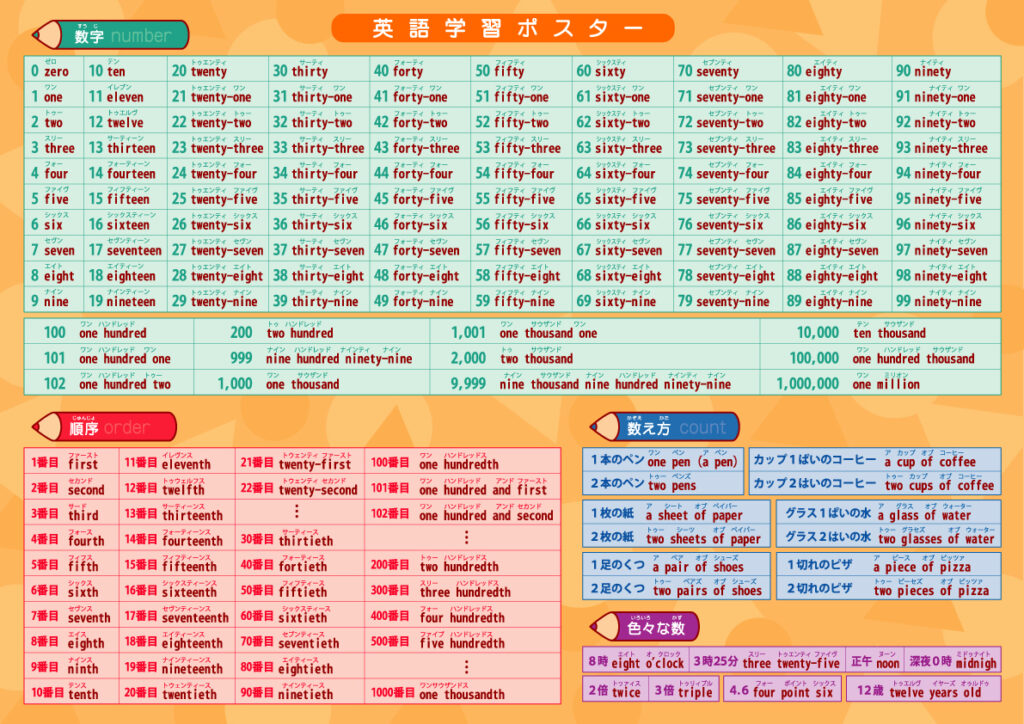Viewport: 1024px width, 724px height.
Task: Click the '50 fifty' cell
Action: point(522,71)
